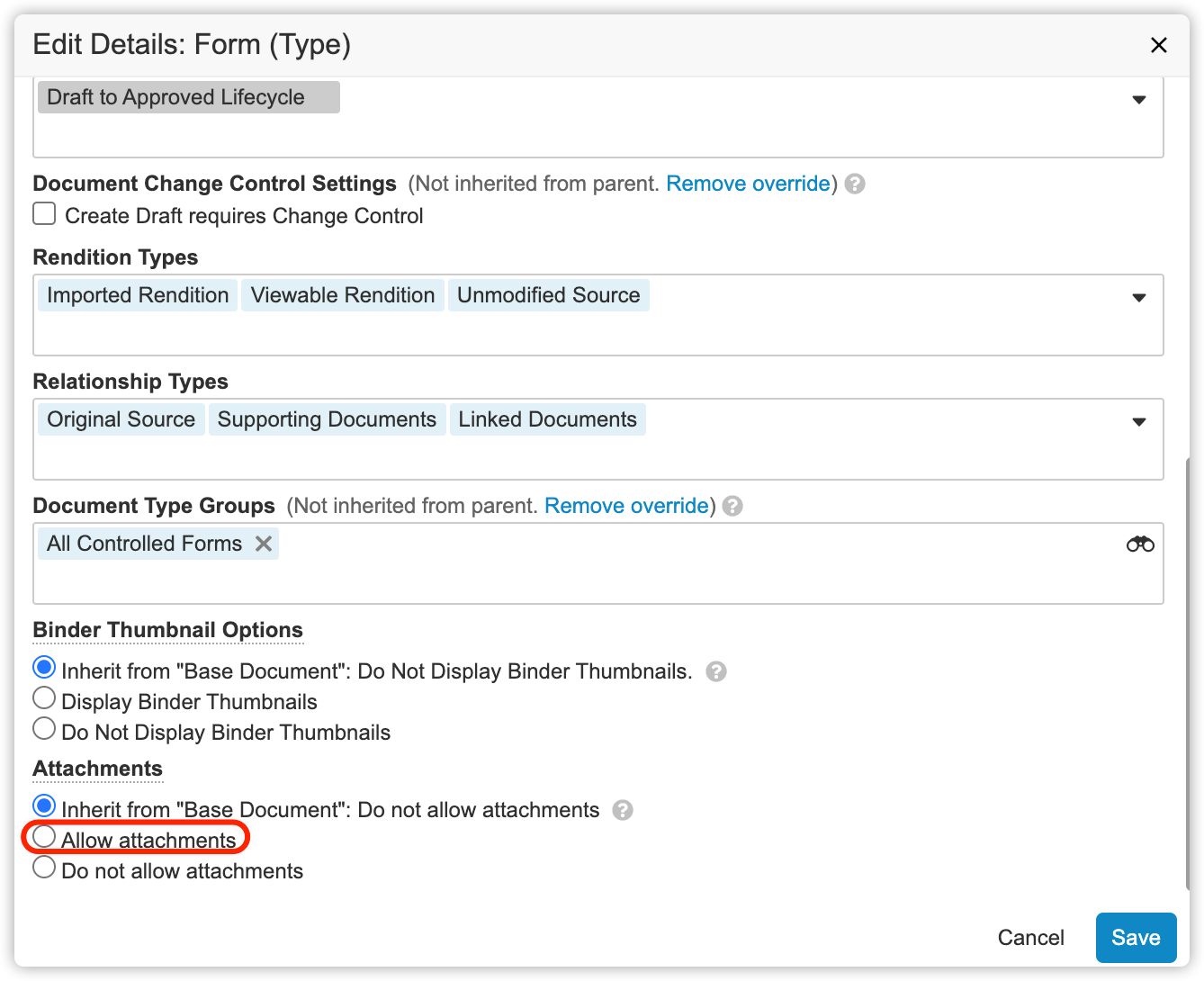1204x981 pixels.
Task: Click help icon next to Document Type Groups
Action: pos(733,507)
